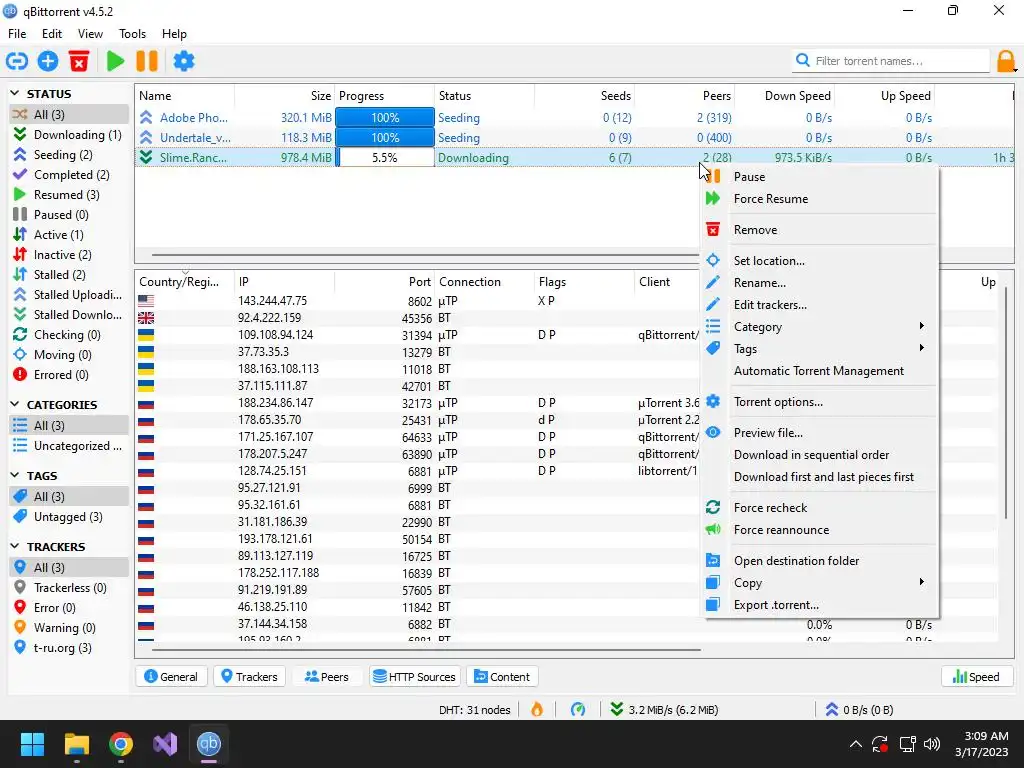Toggle alternative speed limits gauge icon
The width and height of the screenshot is (1024, 768).
[x=578, y=709]
